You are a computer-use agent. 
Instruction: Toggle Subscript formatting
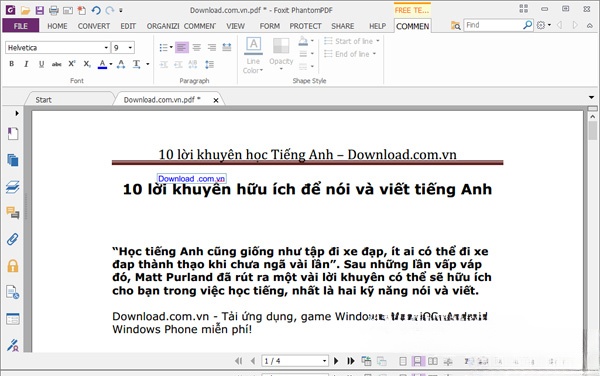87,64
